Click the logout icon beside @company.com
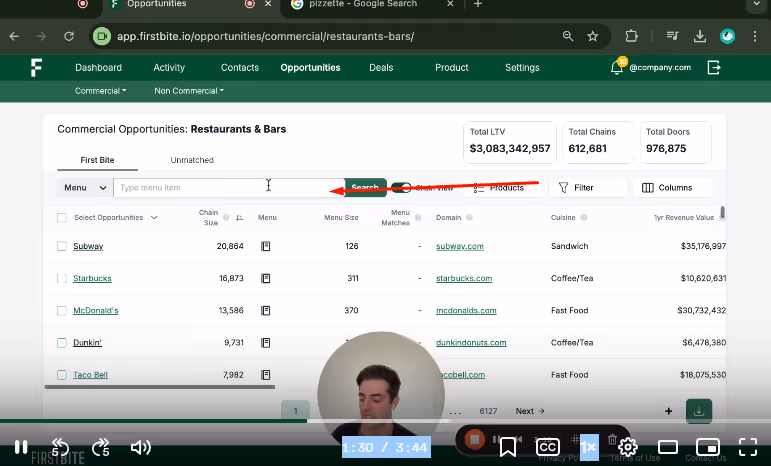The height and width of the screenshot is (466, 771). pyautogui.click(x=714, y=67)
